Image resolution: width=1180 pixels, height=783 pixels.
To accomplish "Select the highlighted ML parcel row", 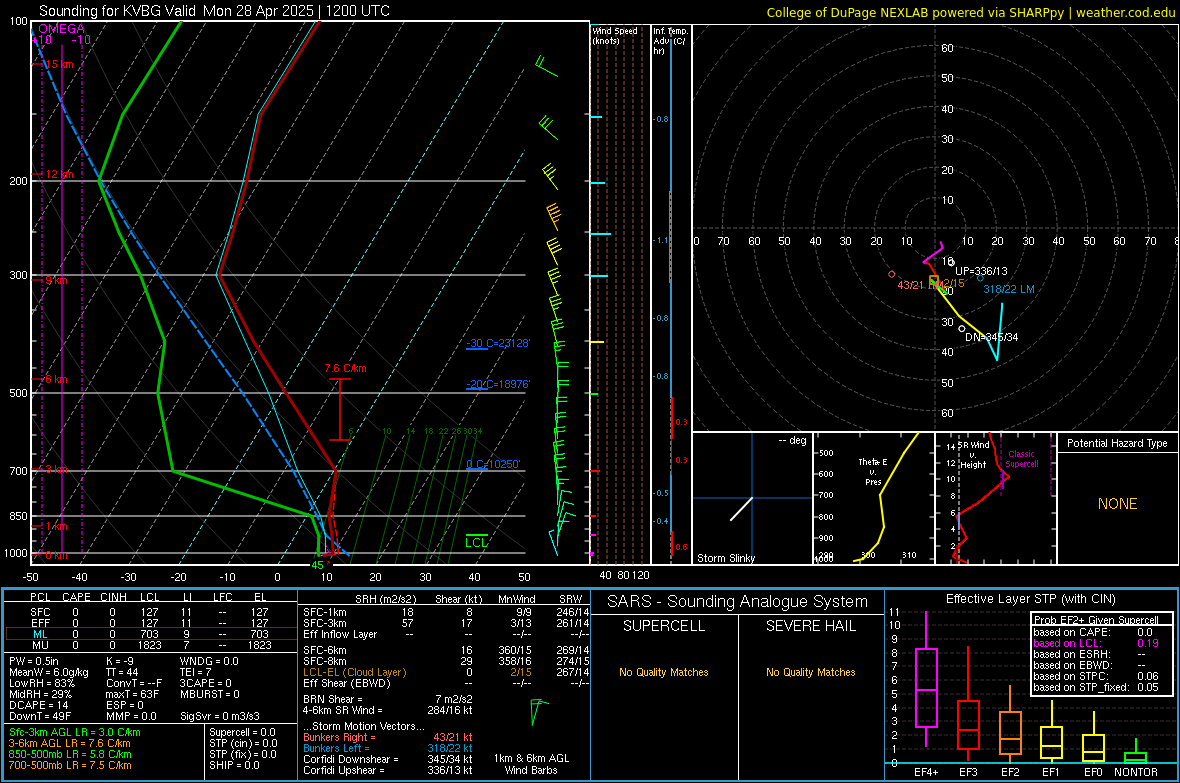I will click(x=149, y=634).
